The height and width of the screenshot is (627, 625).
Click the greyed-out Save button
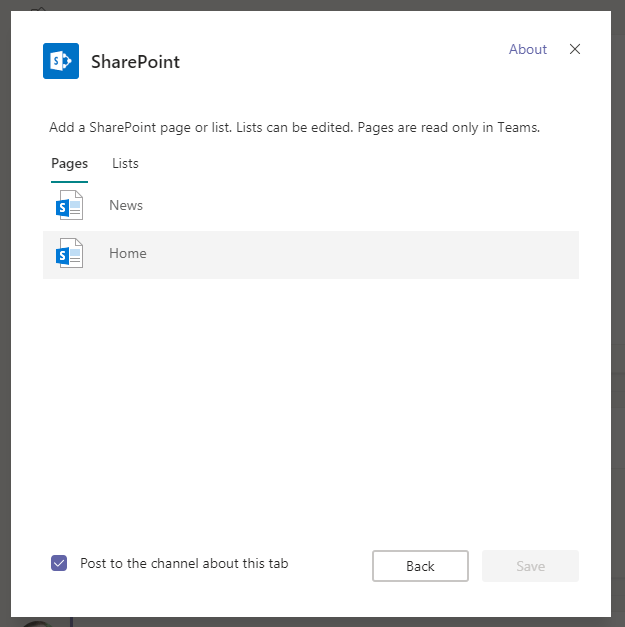coord(530,566)
